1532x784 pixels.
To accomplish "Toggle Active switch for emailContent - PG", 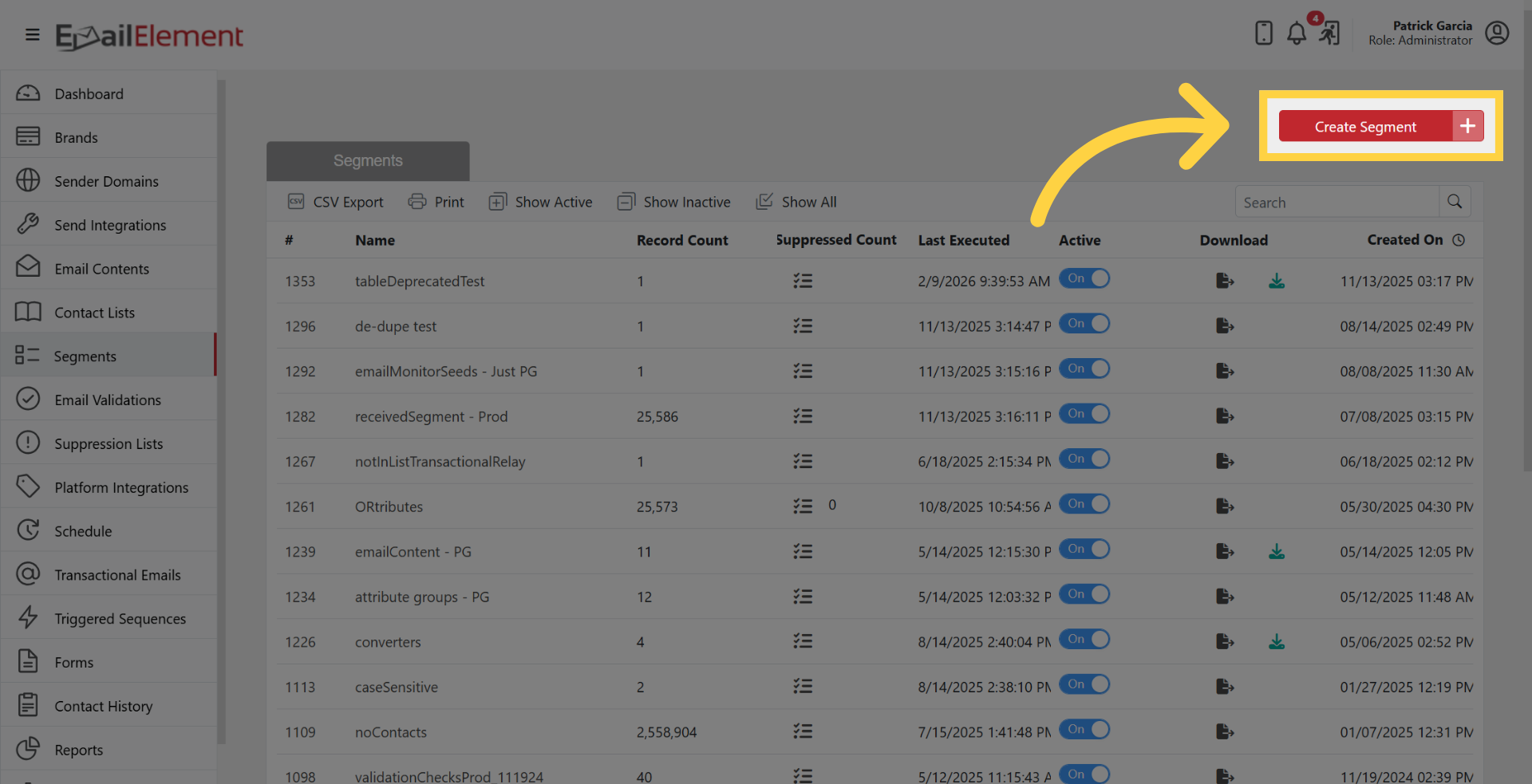I will (1084, 549).
